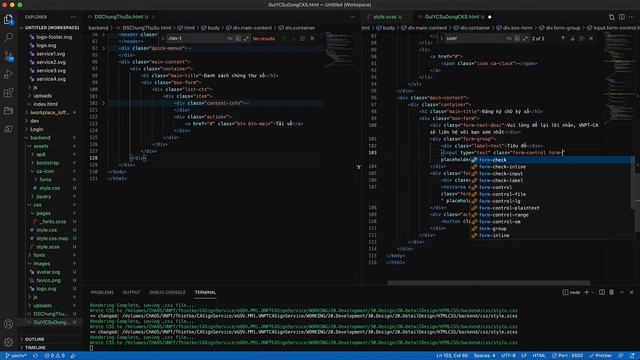Viewport: 640px width, 360px height.
Task: Add a new terminal with plus icon
Action: pos(587,292)
